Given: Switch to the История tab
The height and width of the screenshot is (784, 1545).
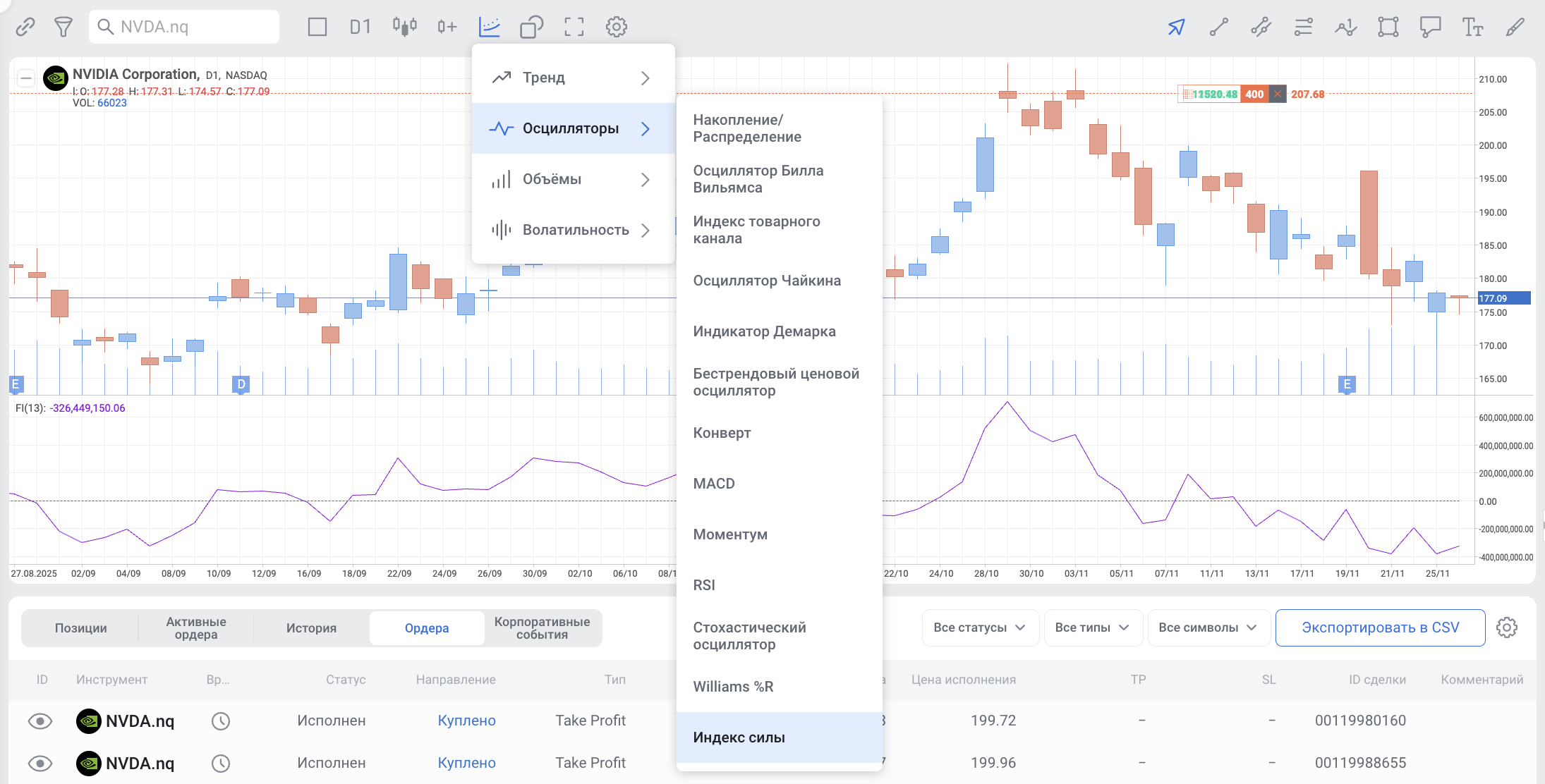Looking at the screenshot, I should 311,627.
